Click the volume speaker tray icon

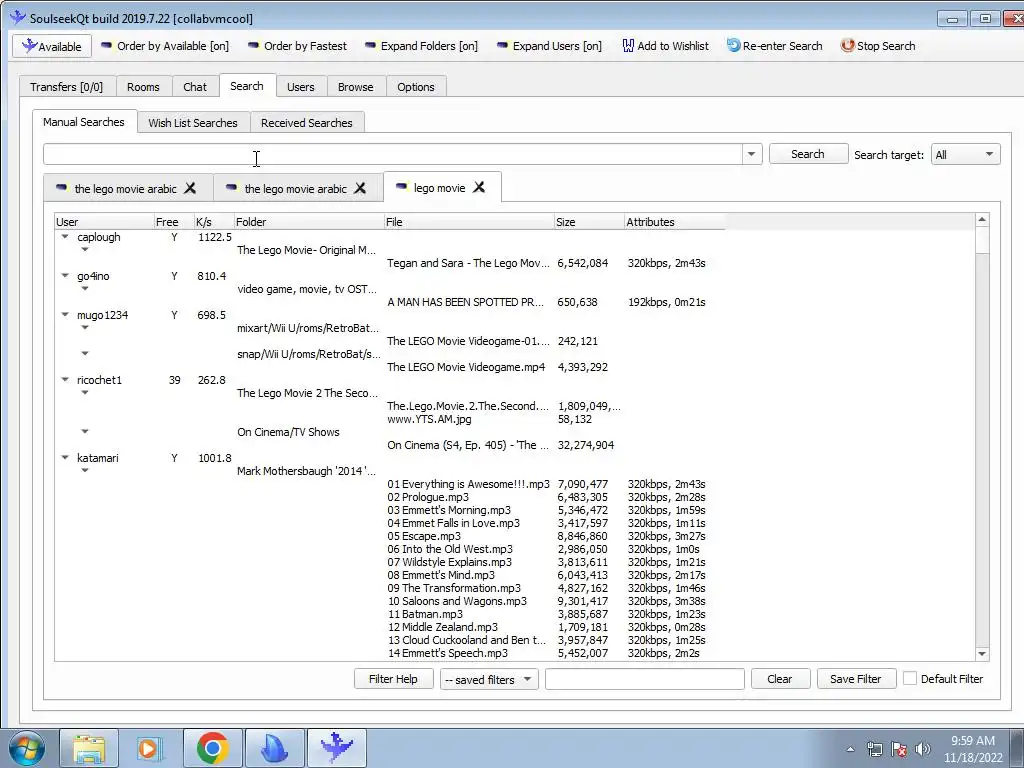click(922, 748)
